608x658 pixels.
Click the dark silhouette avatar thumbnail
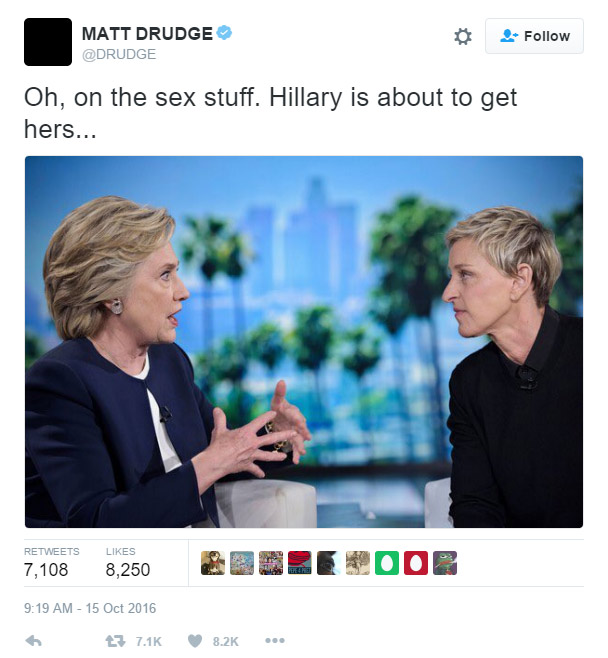[329, 563]
